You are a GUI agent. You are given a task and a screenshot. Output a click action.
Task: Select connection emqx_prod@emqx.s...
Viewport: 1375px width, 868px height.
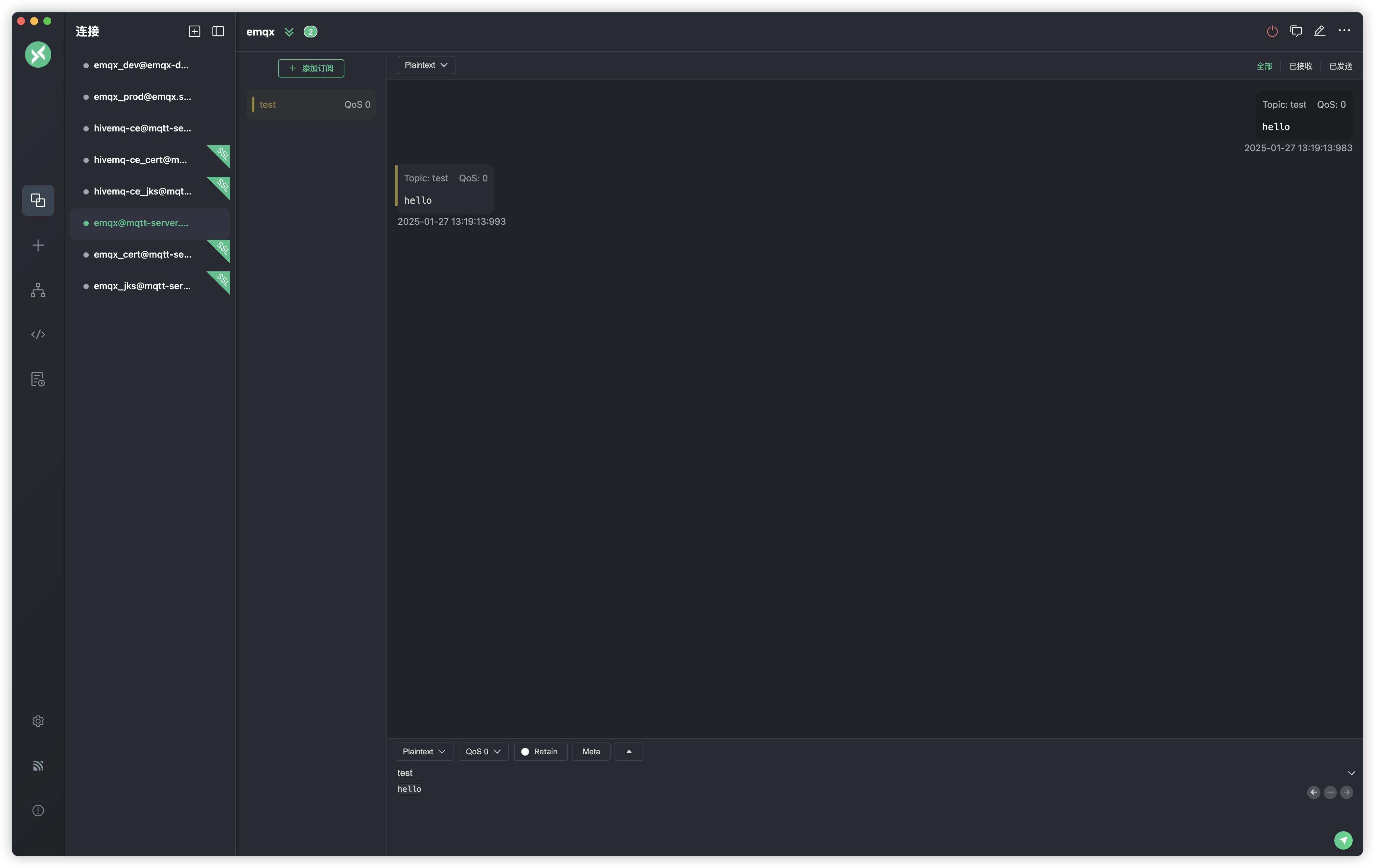tap(150, 97)
